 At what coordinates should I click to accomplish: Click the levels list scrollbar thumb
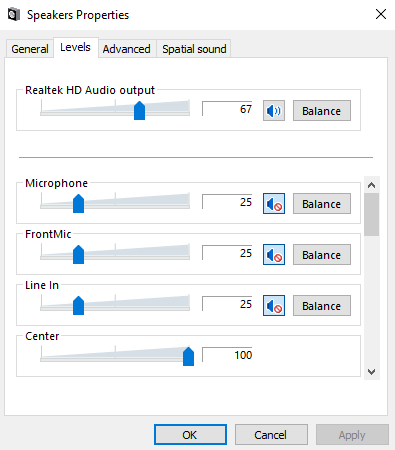pyautogui.click(x=372, y=214)
